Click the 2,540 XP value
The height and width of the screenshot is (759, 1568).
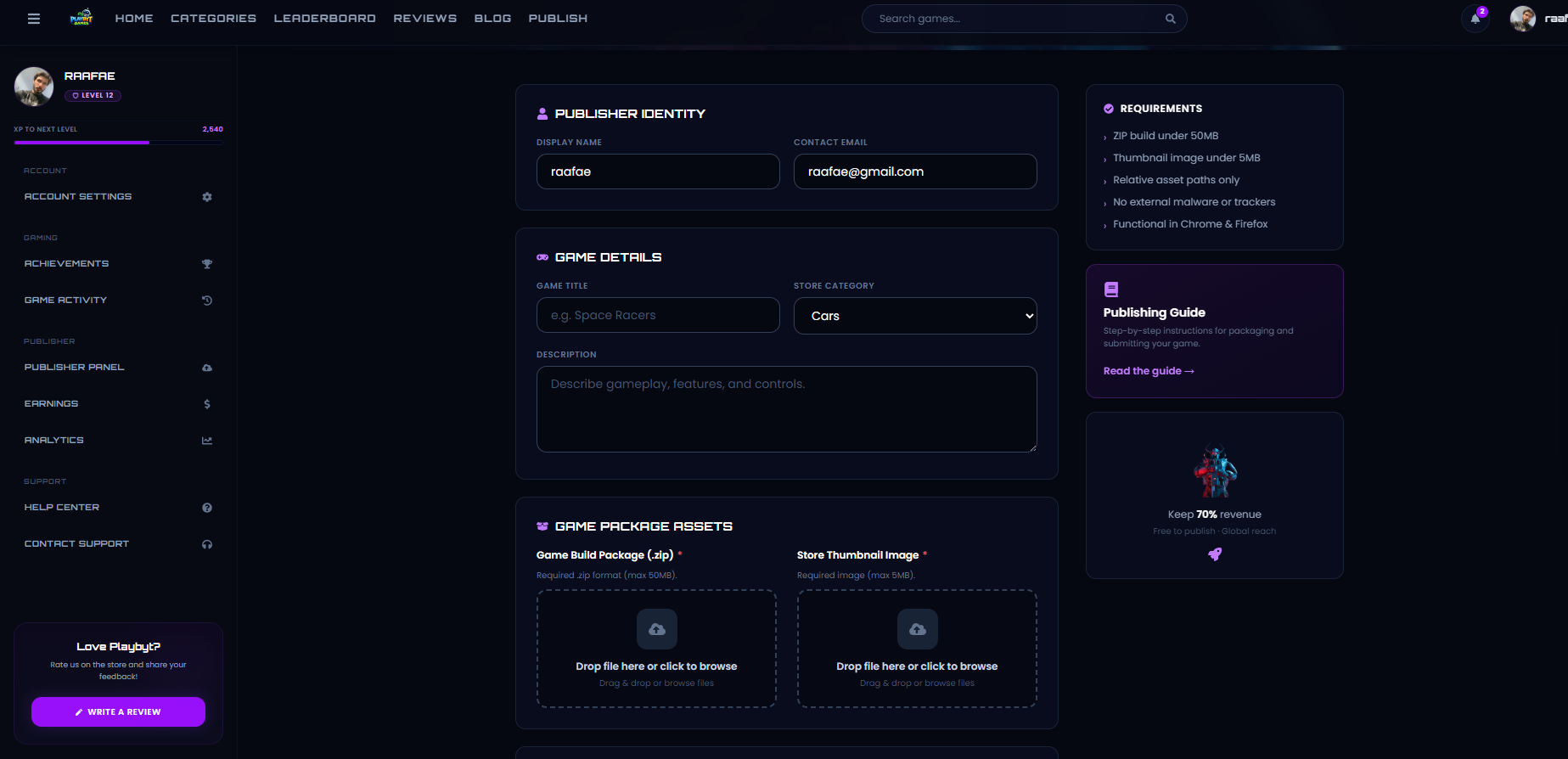point(213,129)
